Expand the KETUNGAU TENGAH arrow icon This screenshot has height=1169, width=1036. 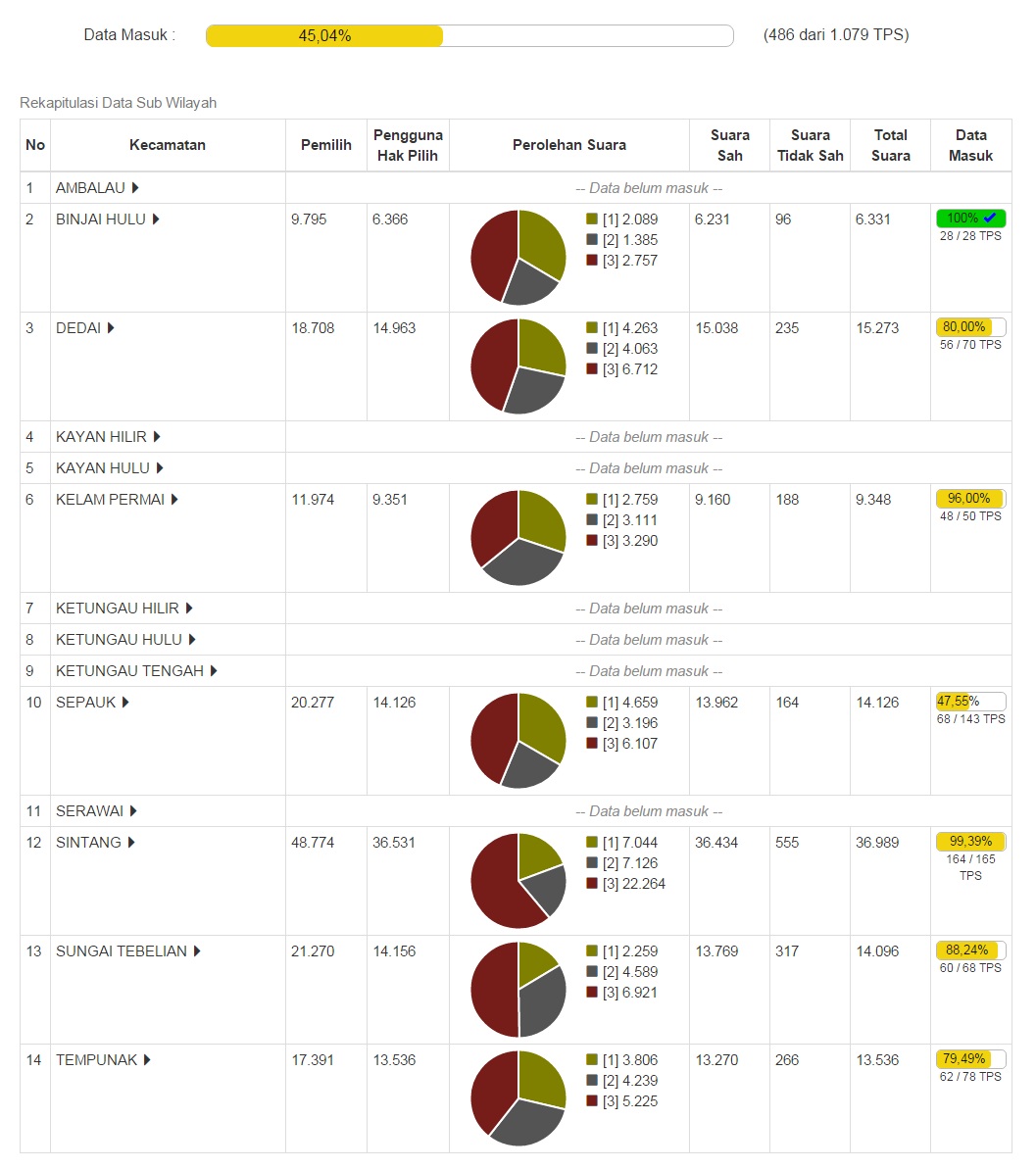(214, 671)
